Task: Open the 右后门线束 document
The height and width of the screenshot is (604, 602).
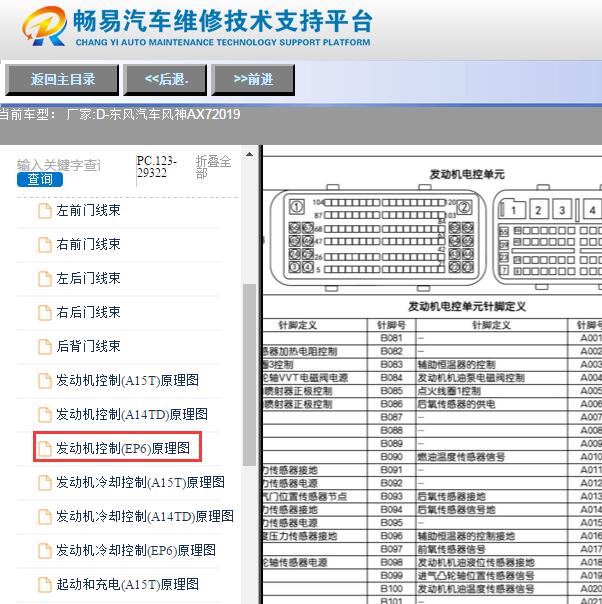Action: pyautogui.click(x=88, y=312)
